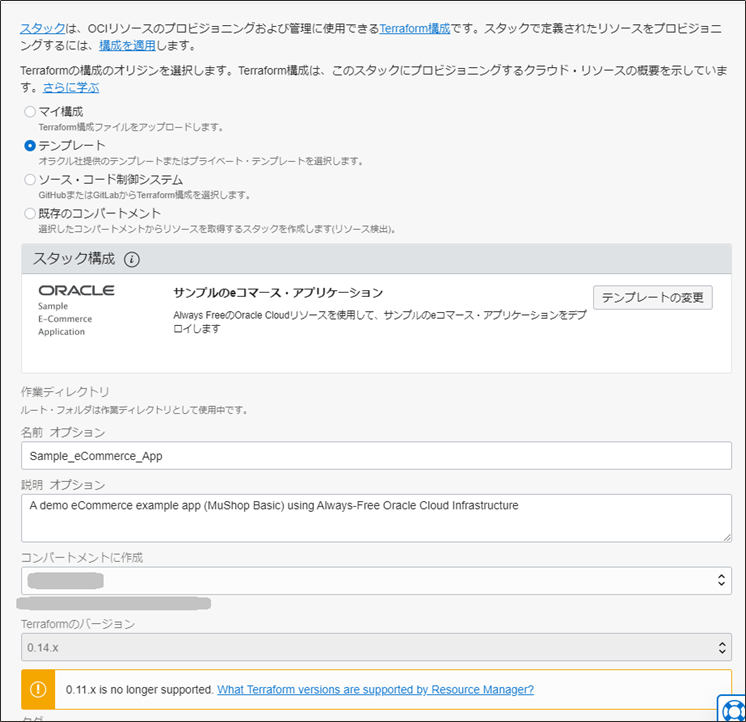Open the さらに学ぶ link
The image size is (746, 722).
71,88
